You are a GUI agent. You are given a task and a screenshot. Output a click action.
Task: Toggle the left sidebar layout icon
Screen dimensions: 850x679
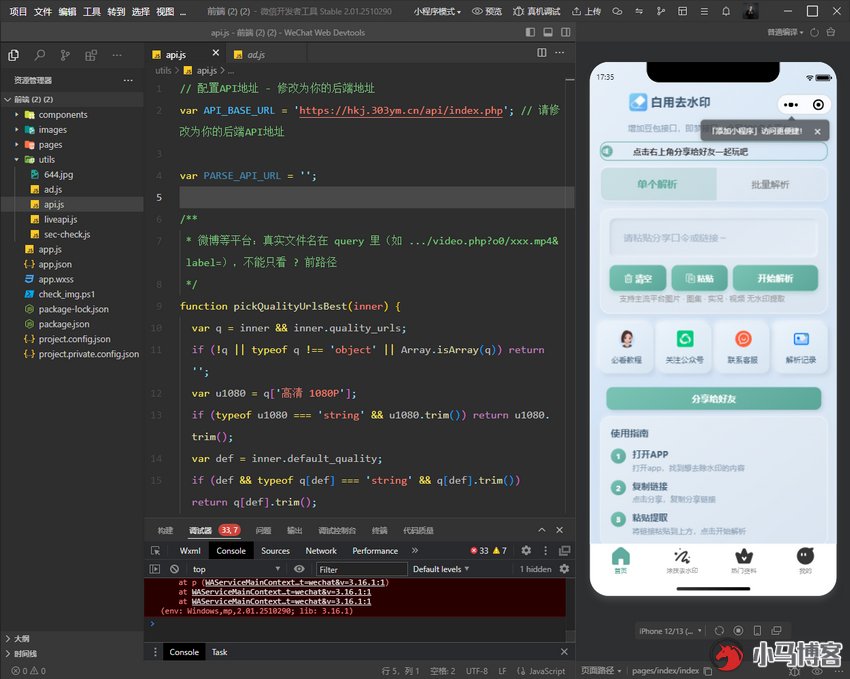tap(530, 33)
